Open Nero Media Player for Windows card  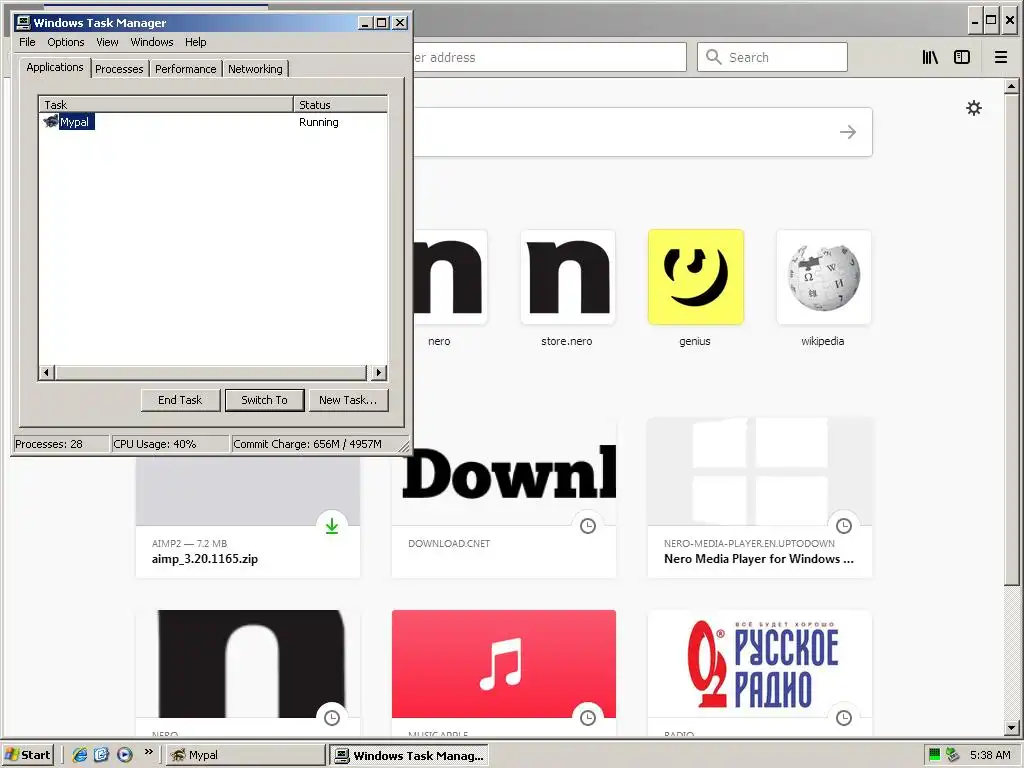pyautogui.click(x=760, y=496)
